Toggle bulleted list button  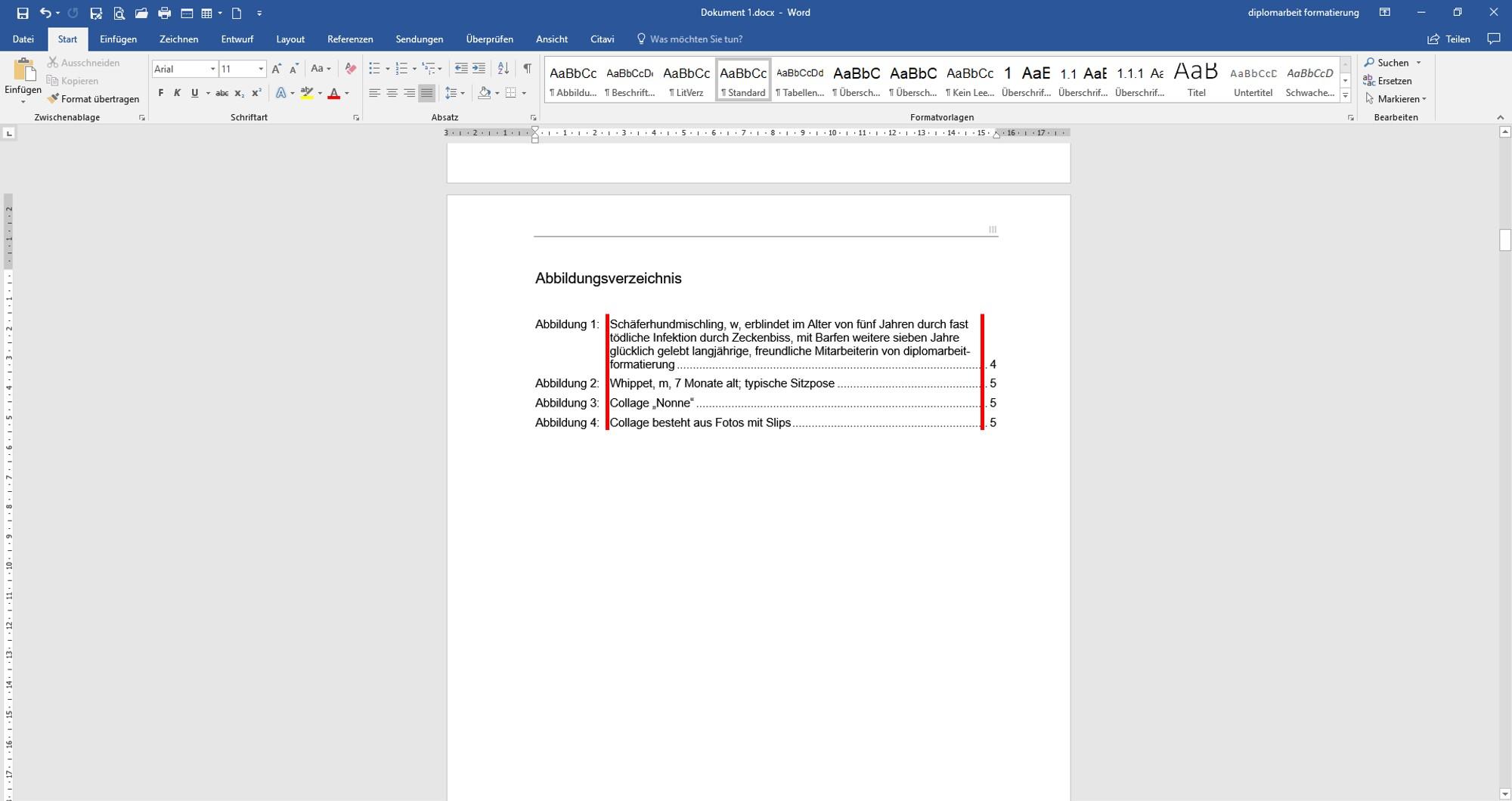point(374,69)
